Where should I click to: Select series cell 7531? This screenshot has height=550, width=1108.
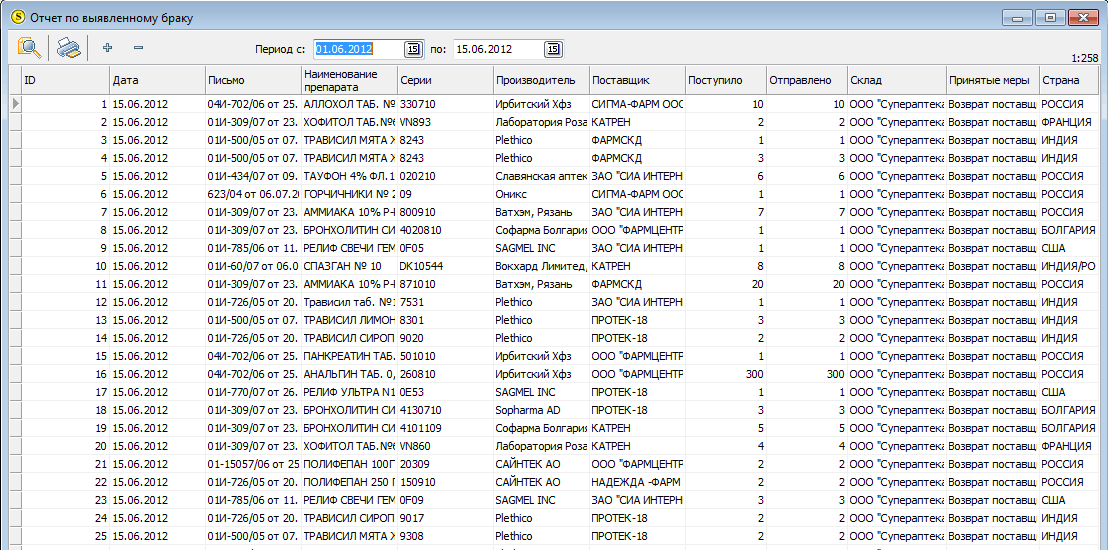(x=446, y=302)
